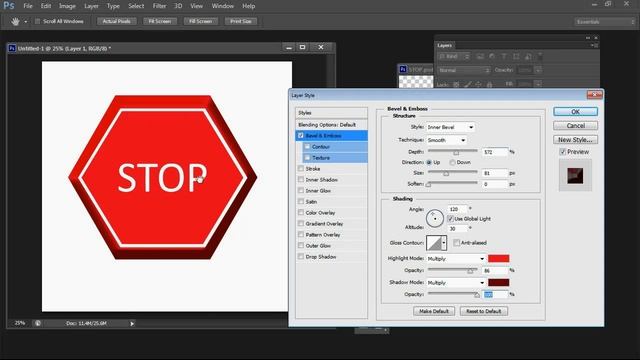The height and width of the screenshot is (360, 640).
Task: Open the Style dropdown showing Inner Bevel
Action: click(x=451, y=127)
